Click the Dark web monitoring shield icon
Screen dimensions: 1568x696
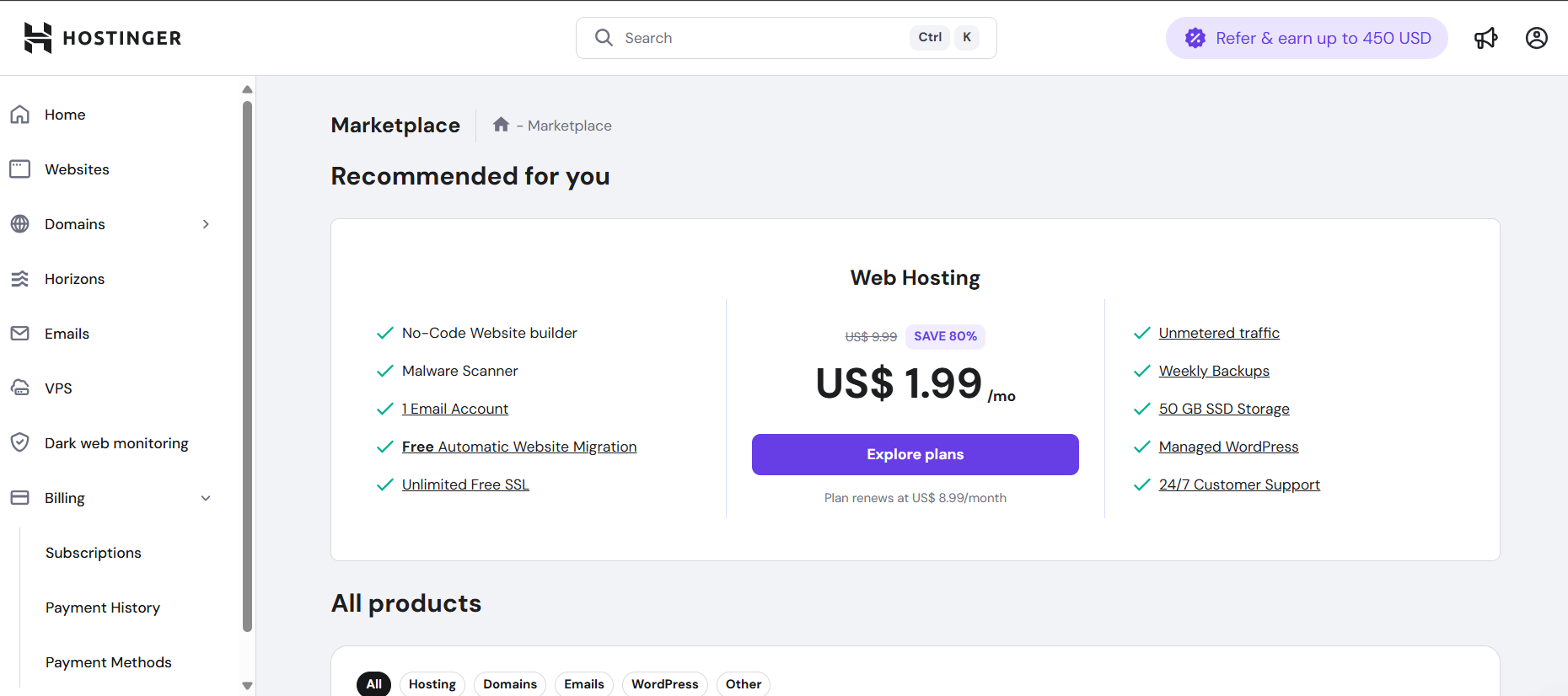click(20, 443)
